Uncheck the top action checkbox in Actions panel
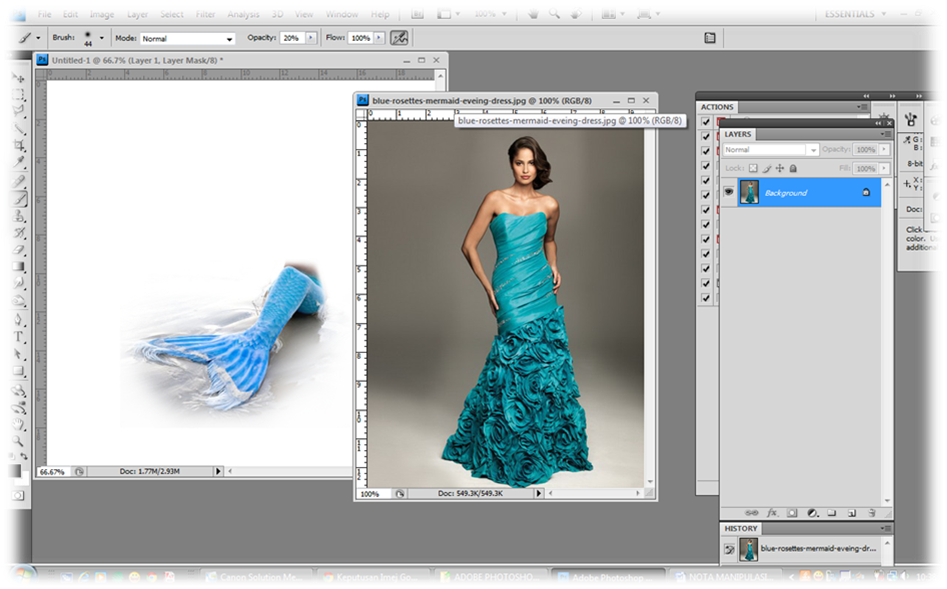947x589 pixels. (x=706, y=121)
